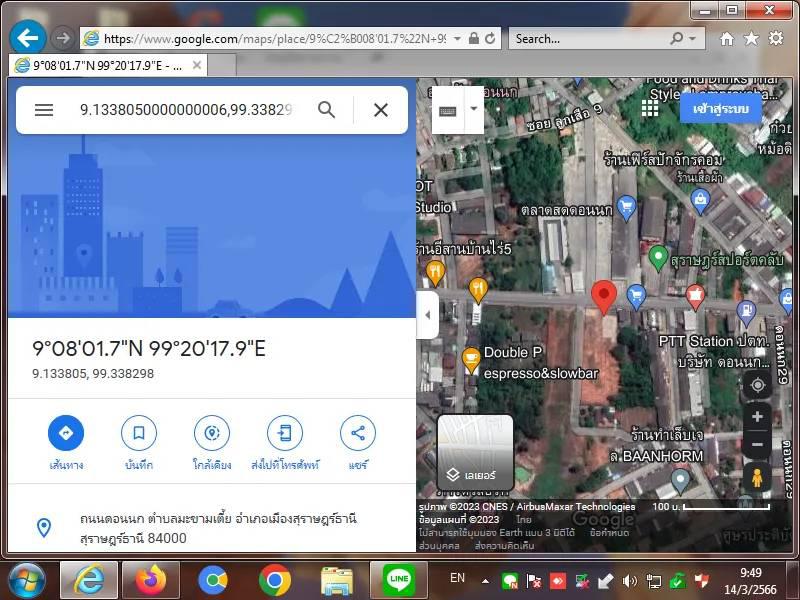Select the 9°08'01.7"N 99°20'17.9"E browser tab

pyautogui.click(x=108, y=65)
